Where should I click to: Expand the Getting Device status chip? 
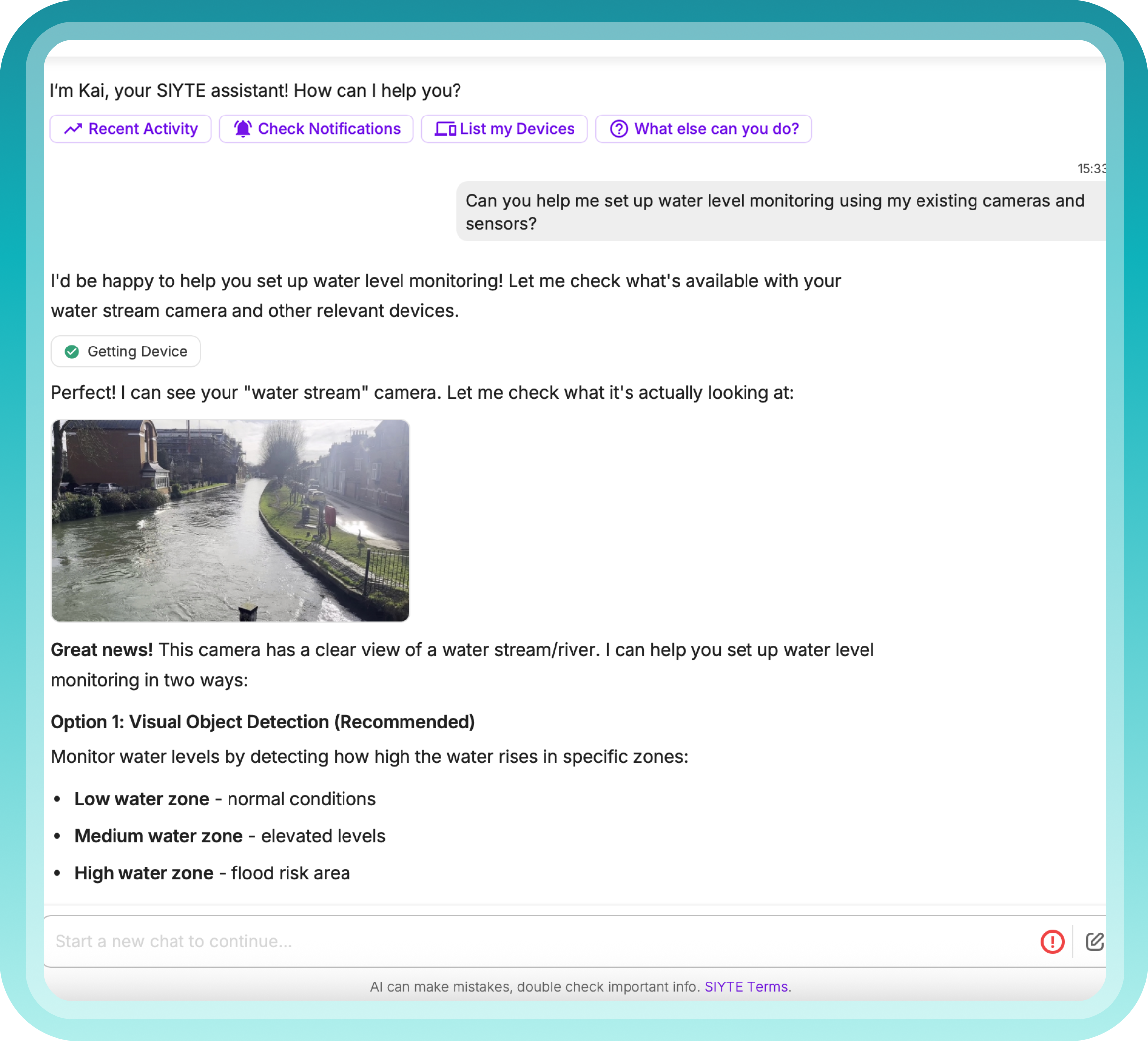click(x=125, y=351)
